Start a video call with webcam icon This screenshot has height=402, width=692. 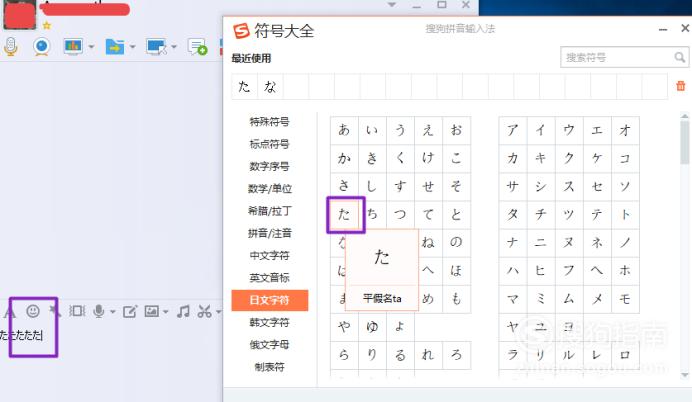click(41, 46)
